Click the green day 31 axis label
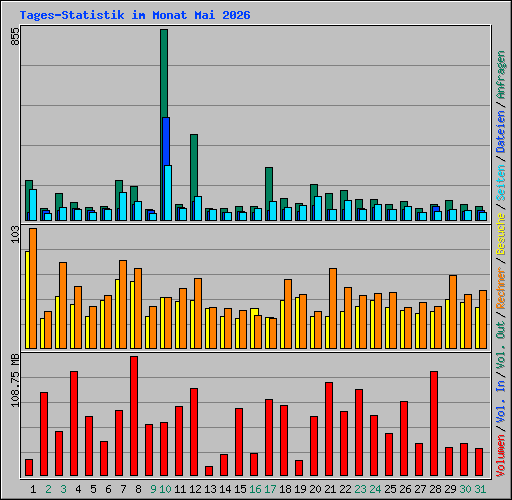The height and width of the screenshot is (500, 512). [x=480, y=489]
